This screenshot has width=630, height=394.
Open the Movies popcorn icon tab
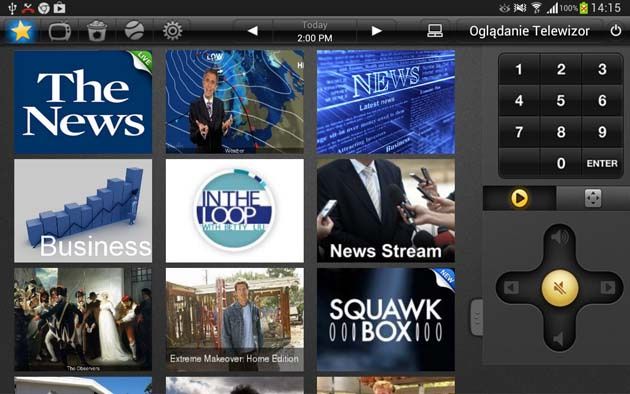(x=97, y=31)
